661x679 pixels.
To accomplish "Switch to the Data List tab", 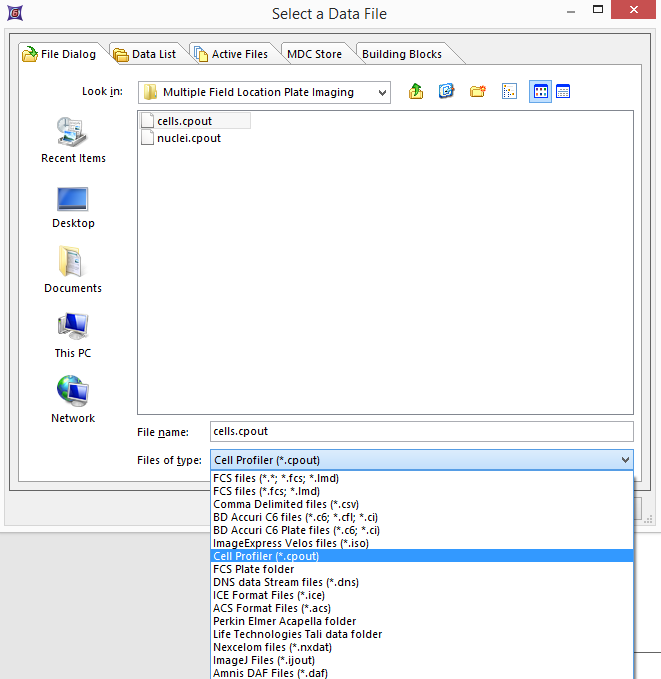I will pyautogui.click(x=145, y=54).
